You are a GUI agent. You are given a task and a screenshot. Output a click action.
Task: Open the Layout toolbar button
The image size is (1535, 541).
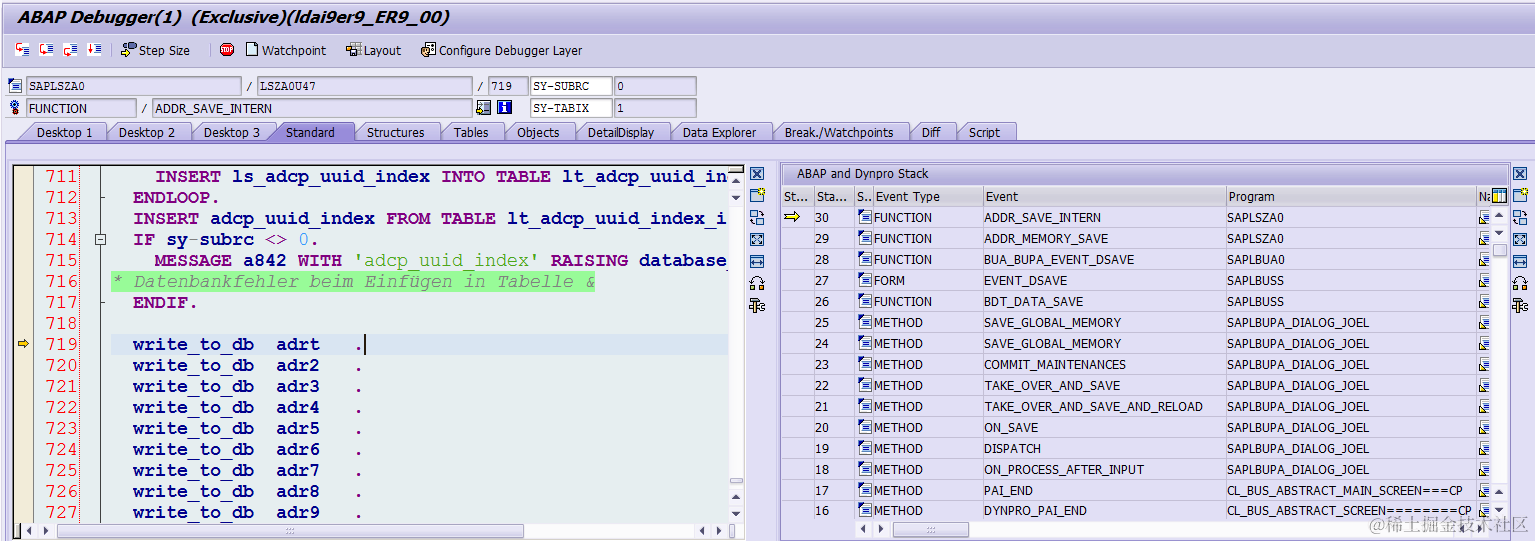tap(373, 50)
